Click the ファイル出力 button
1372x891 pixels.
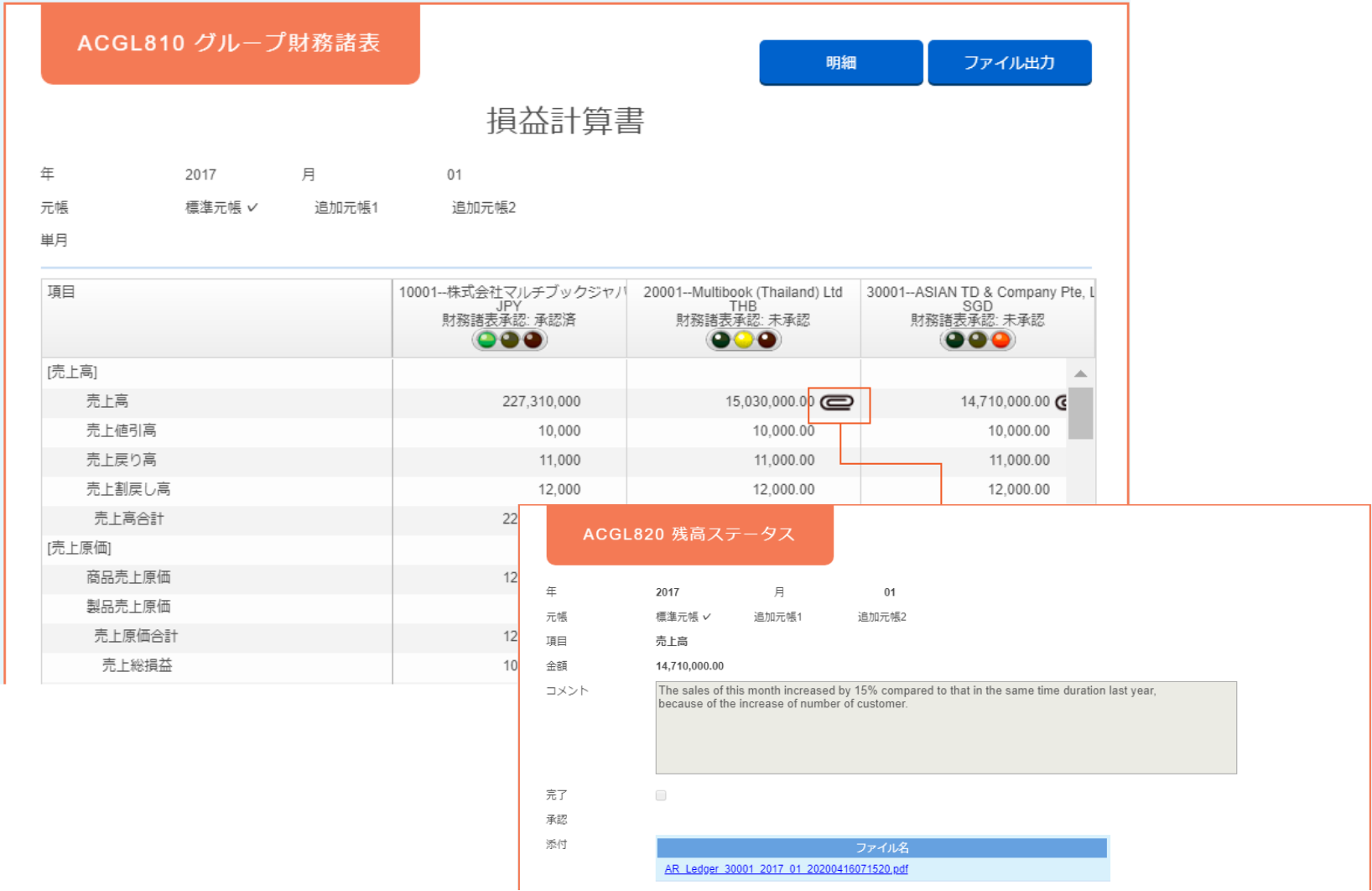(1010, 62)
